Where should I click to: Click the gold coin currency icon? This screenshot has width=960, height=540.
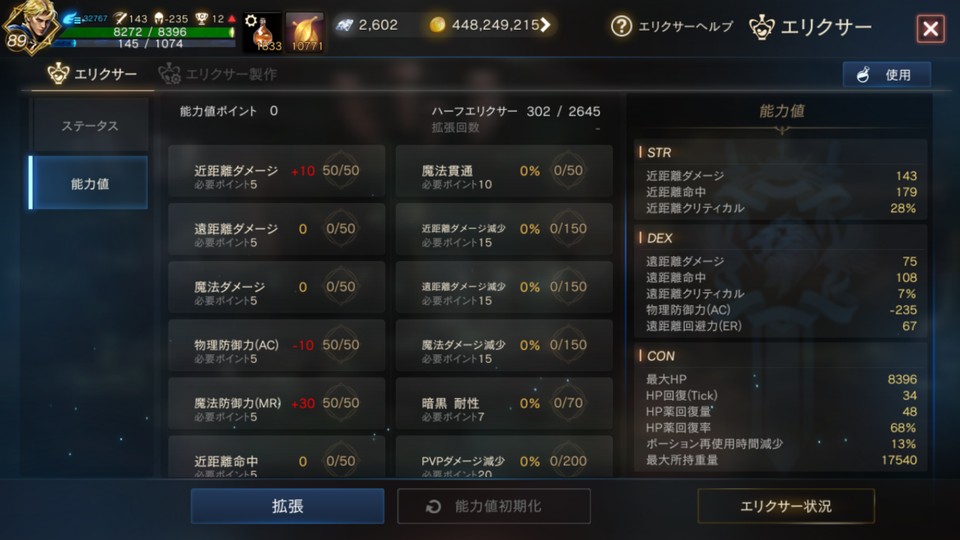pos(437,24)
